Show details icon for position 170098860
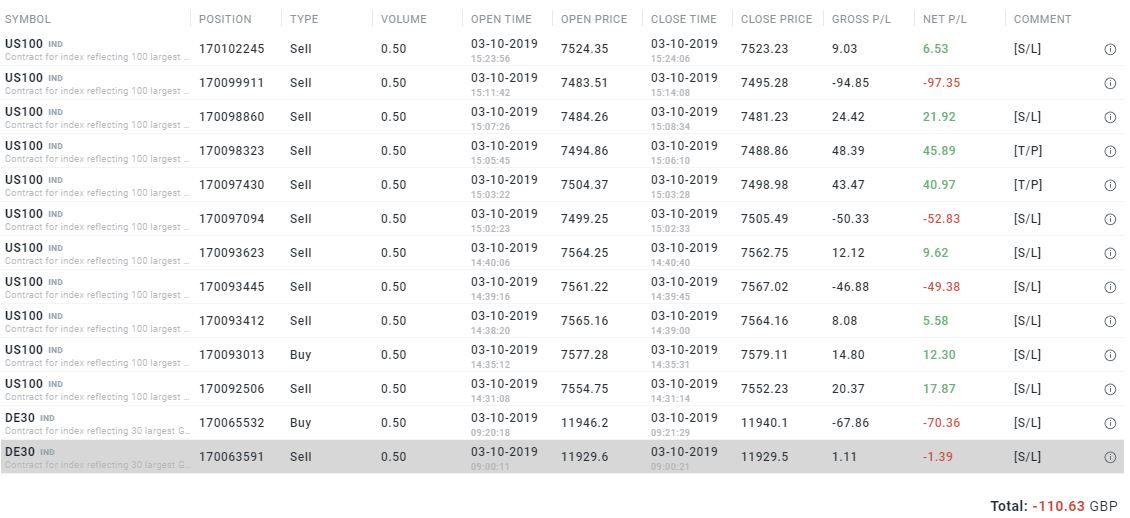 [x=1110, y=117]
